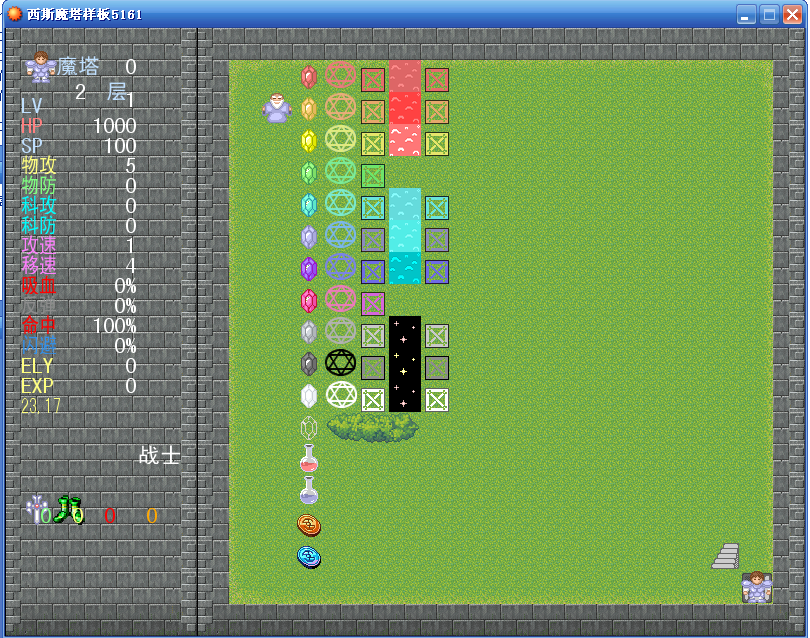
Task: Click the 物防 stat label
Action: click(x=39, y=185)
